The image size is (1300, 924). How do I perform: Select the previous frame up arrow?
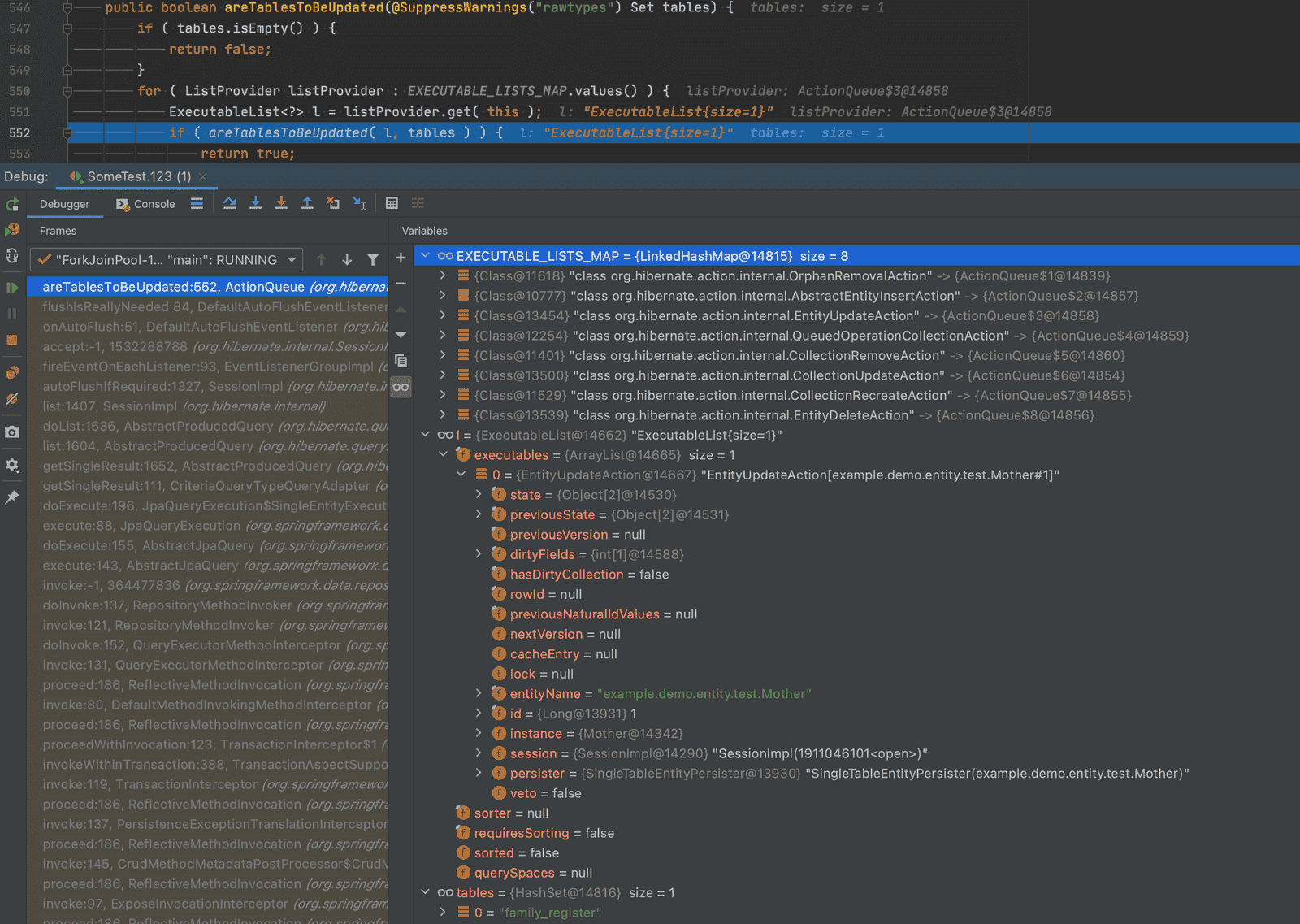point(321,260)
